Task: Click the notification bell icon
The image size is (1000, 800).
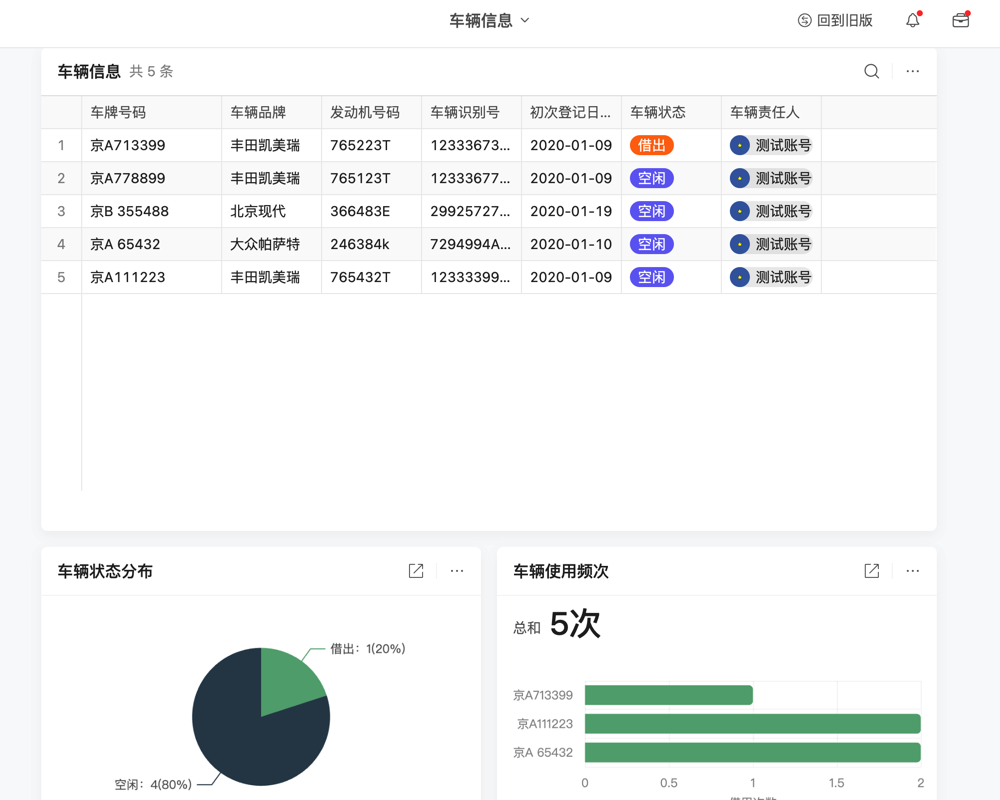Action: pyautogui.click(x=912, y=19)
